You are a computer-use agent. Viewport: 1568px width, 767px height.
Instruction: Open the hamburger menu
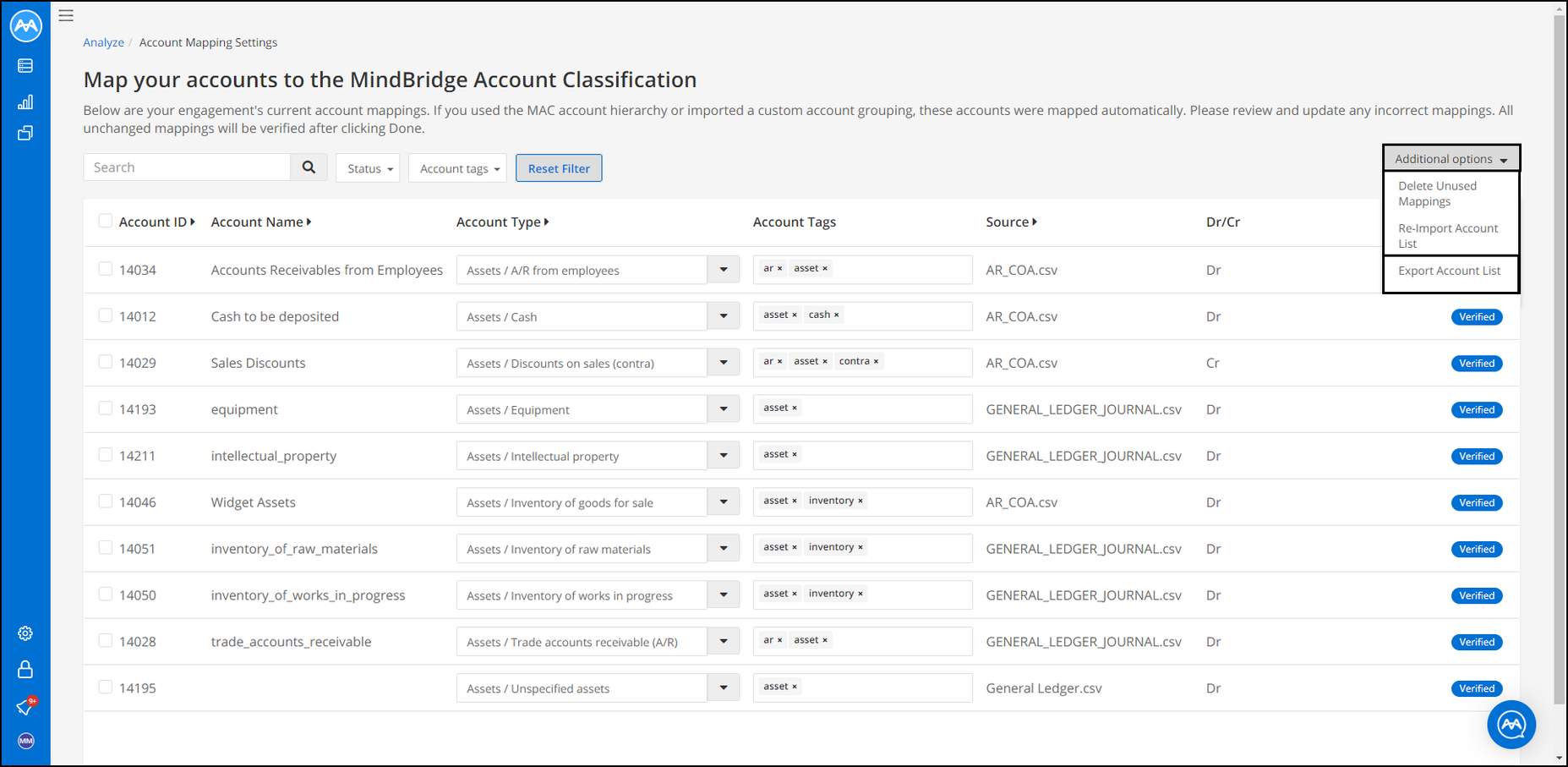pos(66,15)
